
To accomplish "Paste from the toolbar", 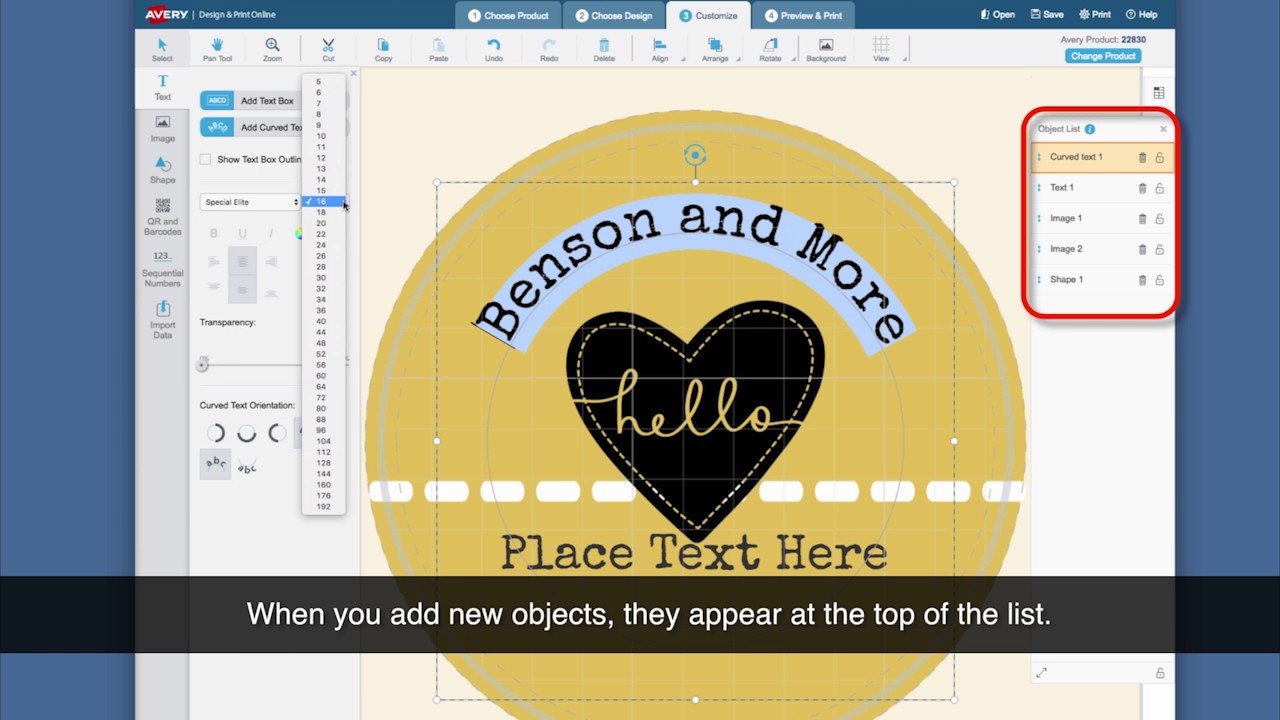I will (438, 49).
